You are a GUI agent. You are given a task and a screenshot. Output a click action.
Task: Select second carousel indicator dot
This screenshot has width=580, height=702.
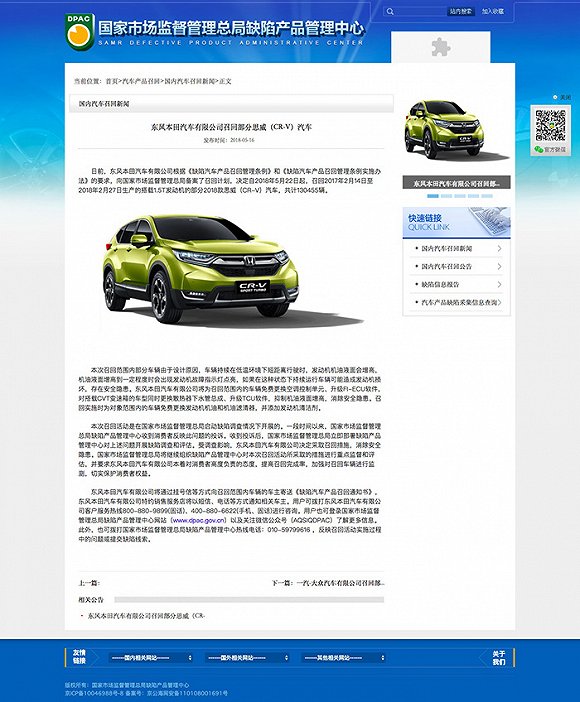point(446,196)
